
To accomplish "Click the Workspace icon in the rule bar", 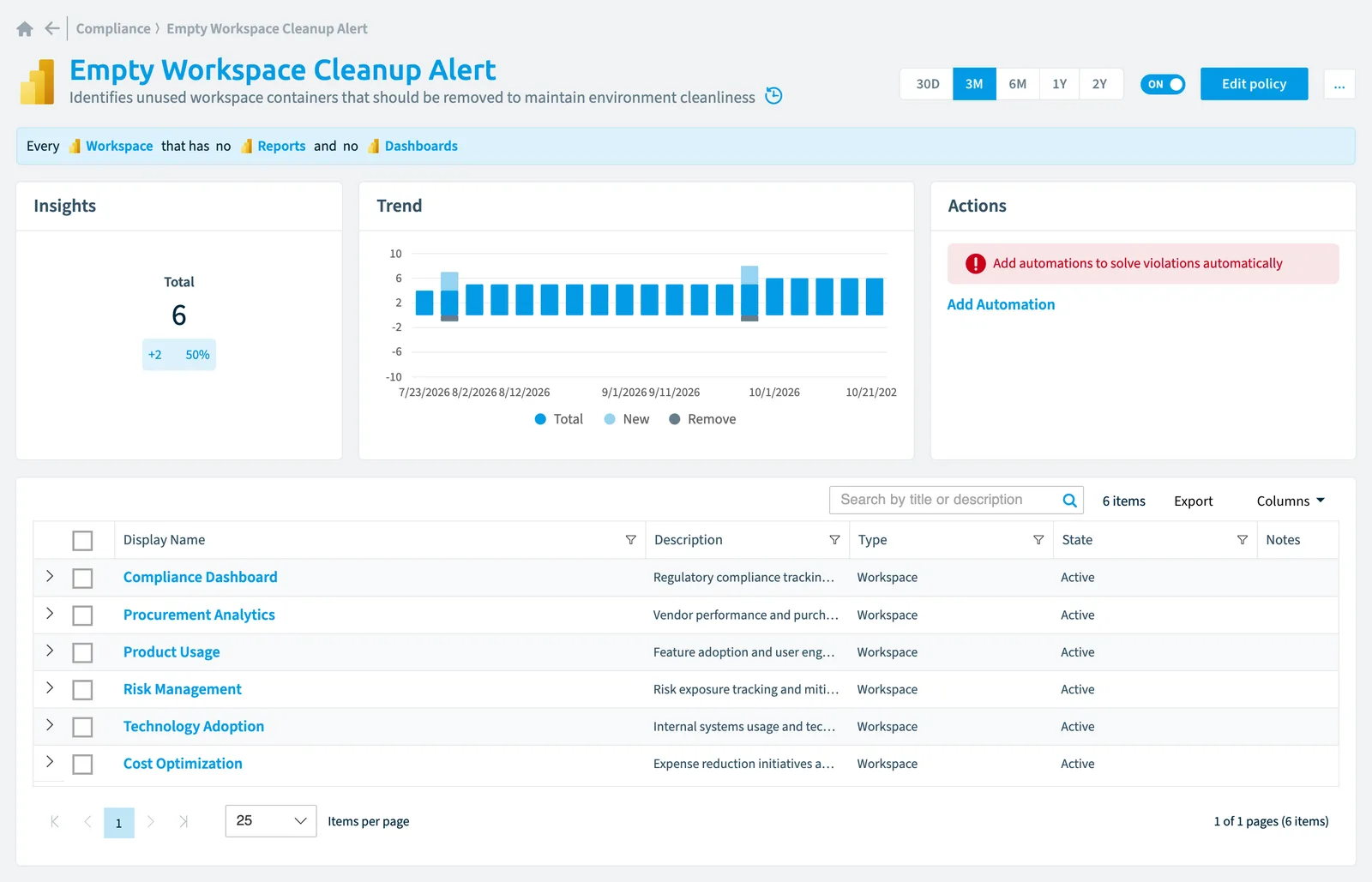I will [75, 147].
